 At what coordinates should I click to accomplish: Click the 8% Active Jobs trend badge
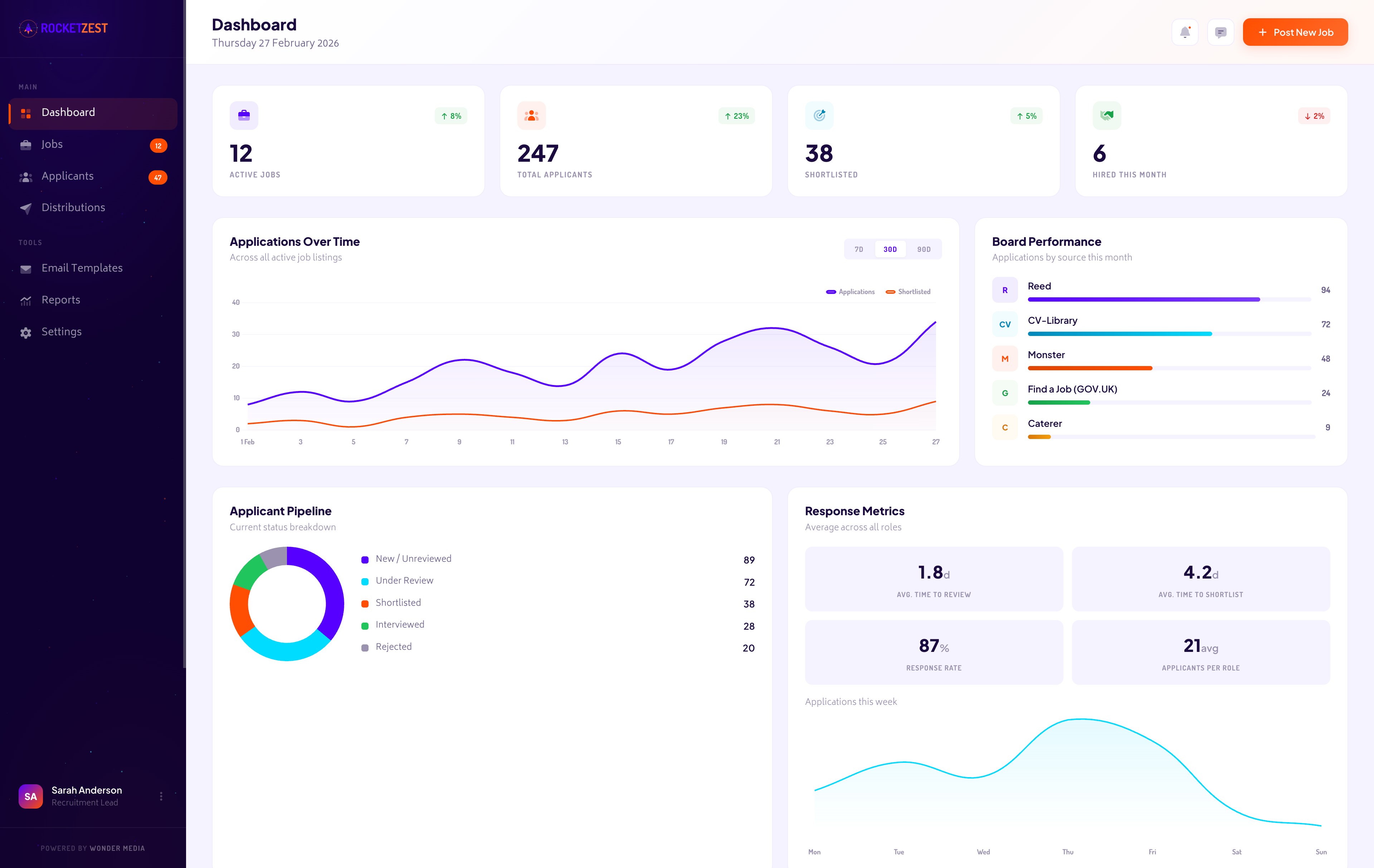point(451,116)
